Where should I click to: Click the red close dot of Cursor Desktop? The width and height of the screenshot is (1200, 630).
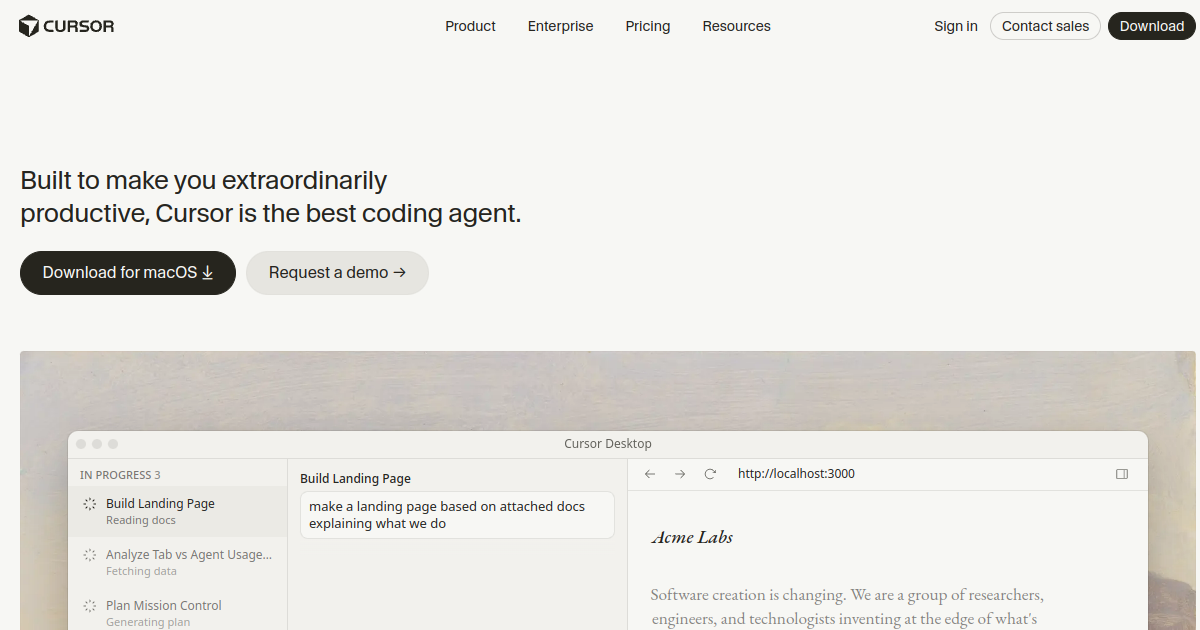[79, 444]
